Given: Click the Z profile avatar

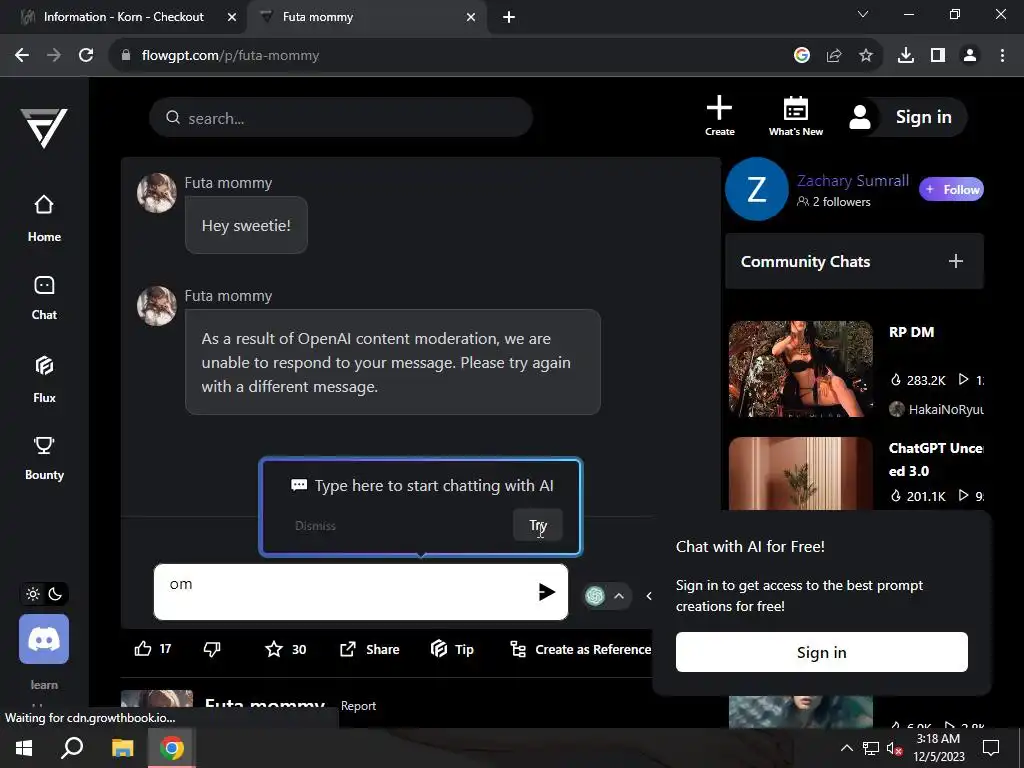Looking at the screenshot, I should (x=757, y=189).
